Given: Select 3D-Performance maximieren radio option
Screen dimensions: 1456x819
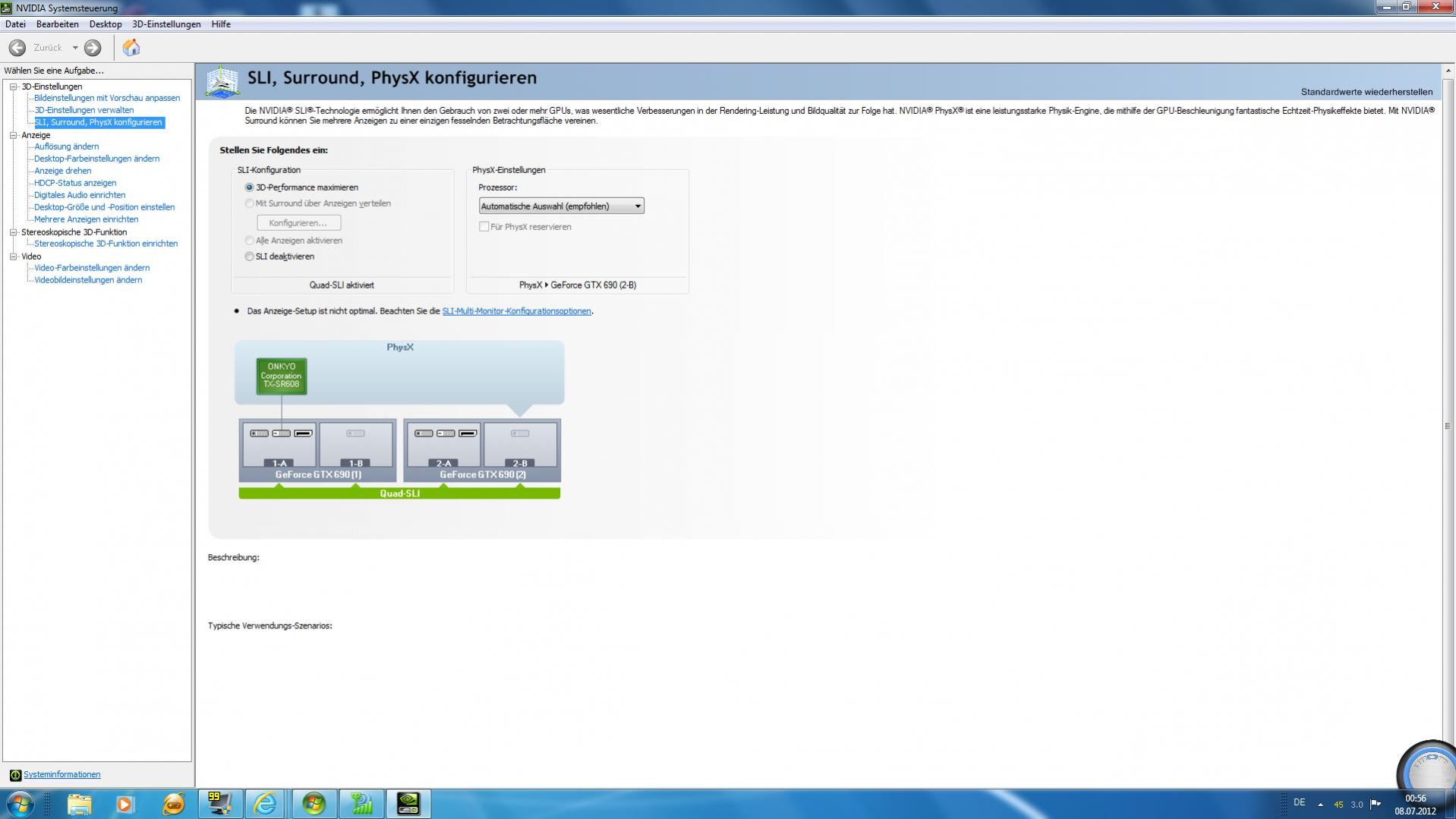Looking at the screenshot, I should (x=249, y=187).
